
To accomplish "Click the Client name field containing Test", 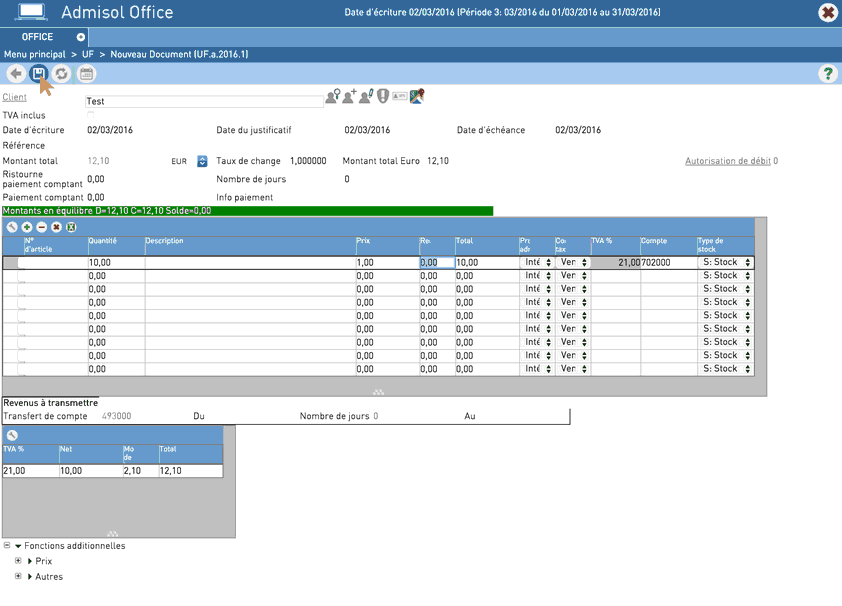I will click(204, 101).
